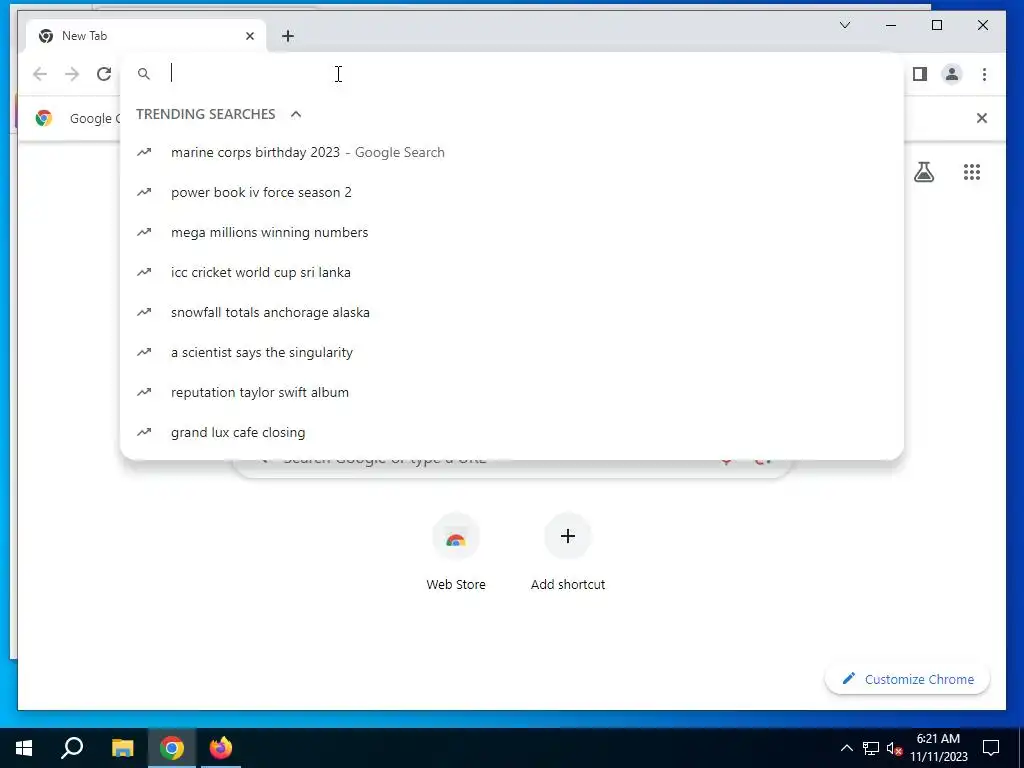Viewport: 1024px width, 768px height.
Task: Open File Explorer from taskbar
Action: (x=122, y=748)
